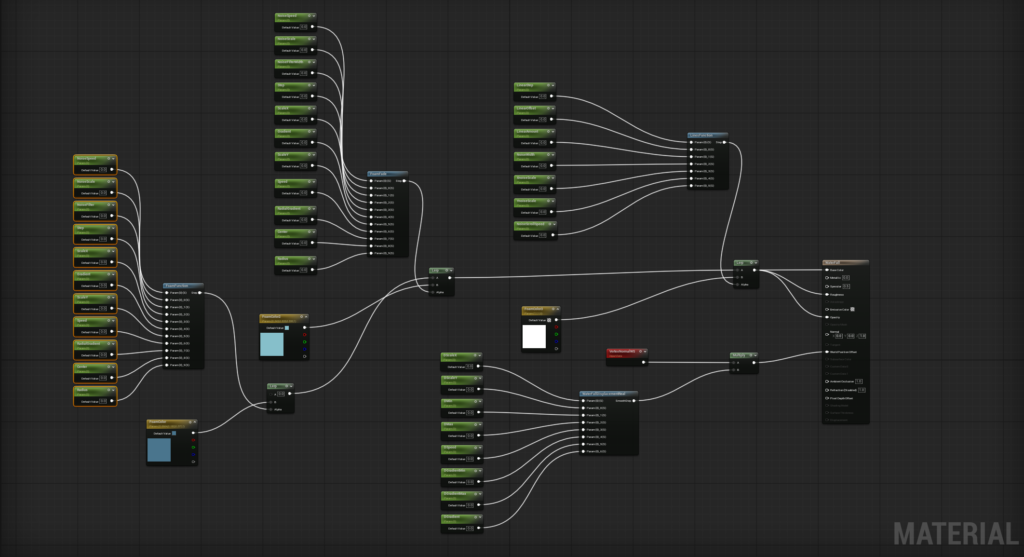The width and height of the screenshot is (1024, 557).
Task: Click the red channel pin on the white color node
Action: 555,325
